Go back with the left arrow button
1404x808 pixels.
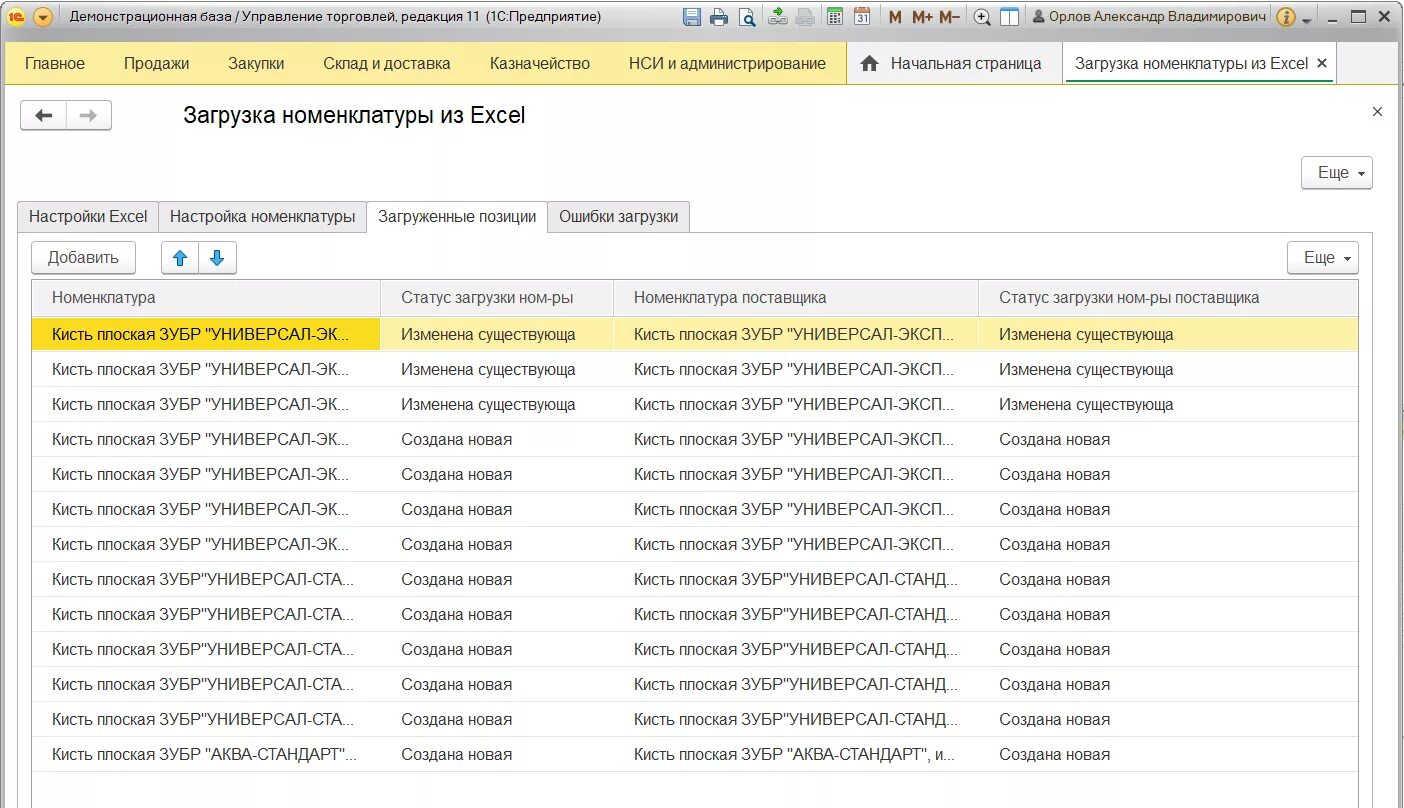44,115
